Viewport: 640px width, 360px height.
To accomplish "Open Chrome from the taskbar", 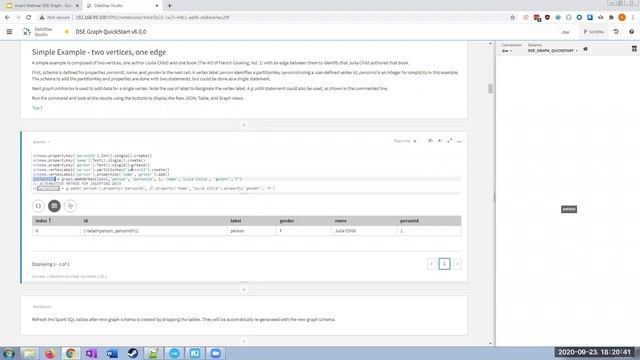I will pos(71,353).
